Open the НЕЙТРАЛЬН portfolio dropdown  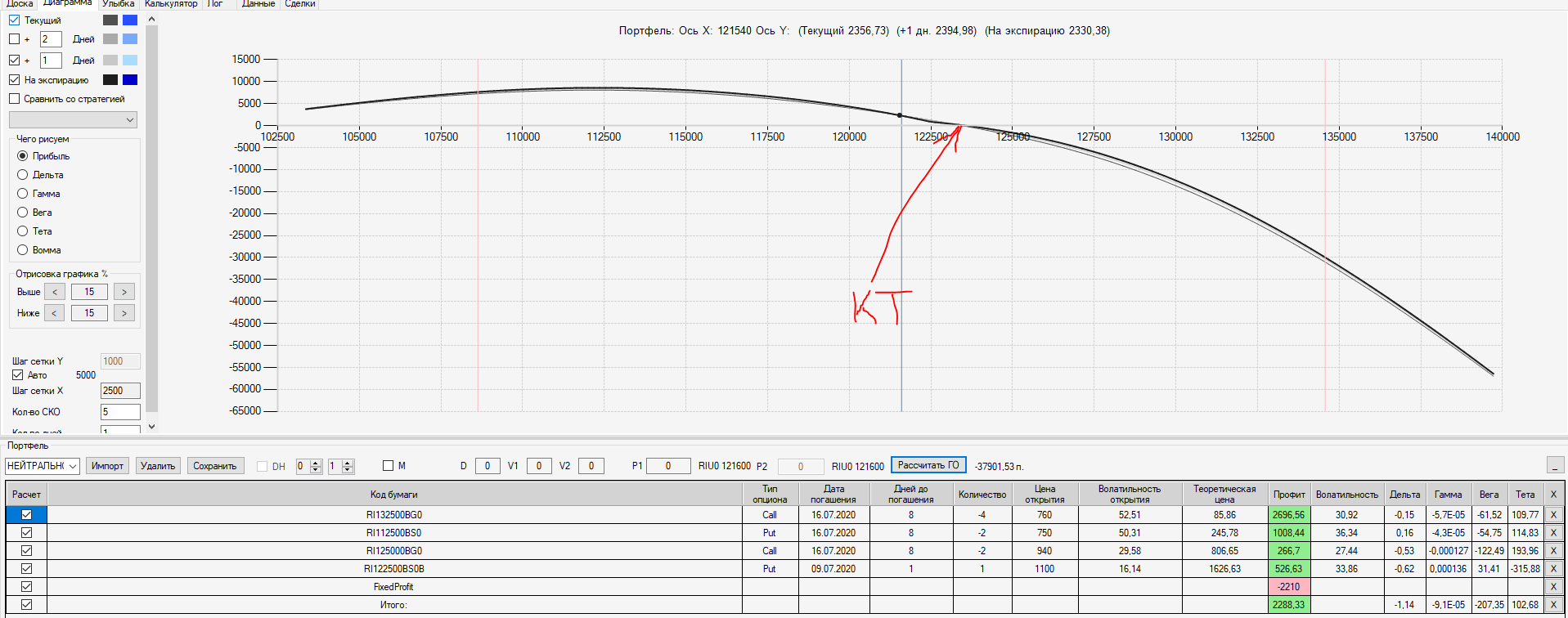43,466
